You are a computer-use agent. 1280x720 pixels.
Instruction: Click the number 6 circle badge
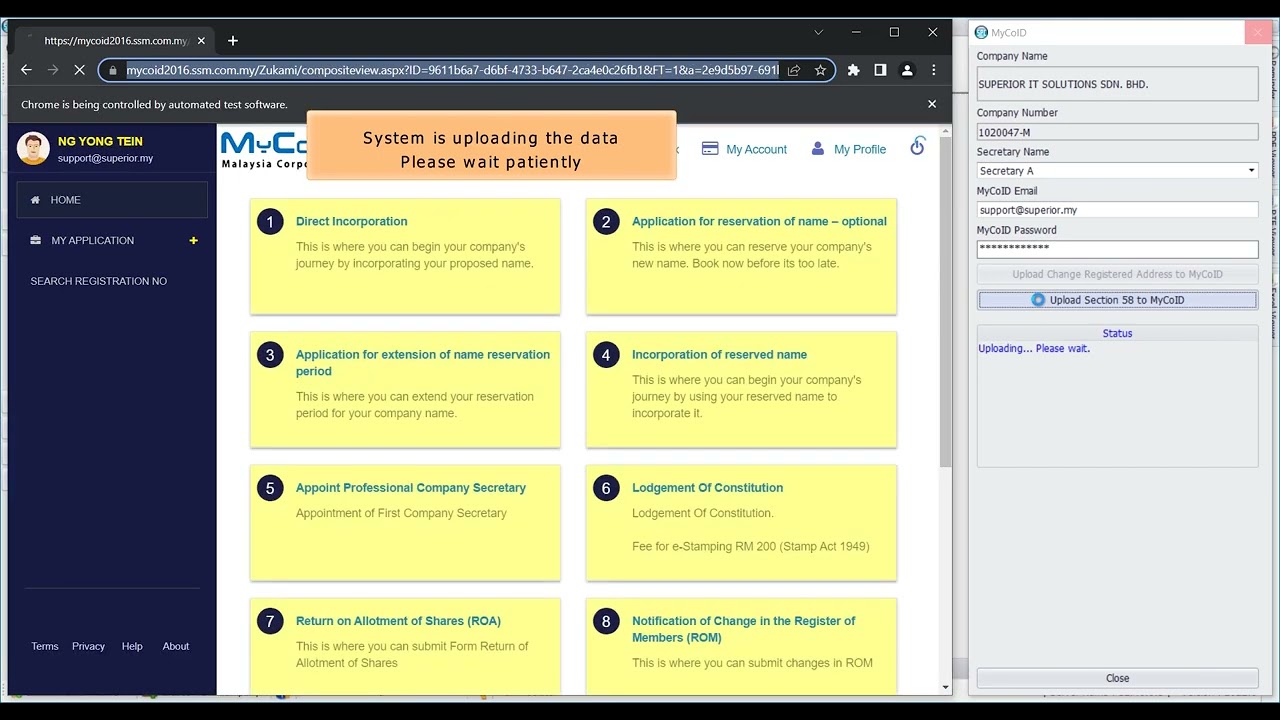coord(606,488)
